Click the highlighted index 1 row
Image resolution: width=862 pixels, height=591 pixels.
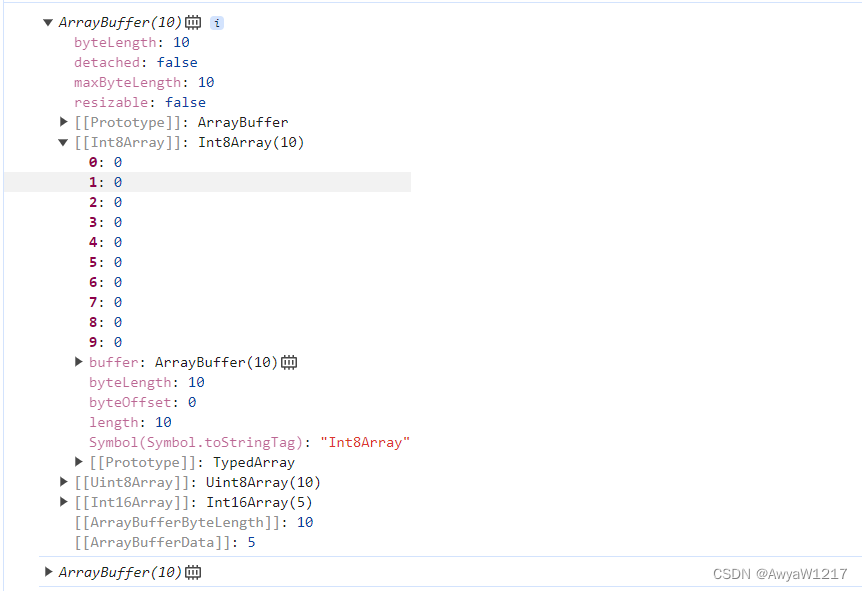[x=110, y=181]
